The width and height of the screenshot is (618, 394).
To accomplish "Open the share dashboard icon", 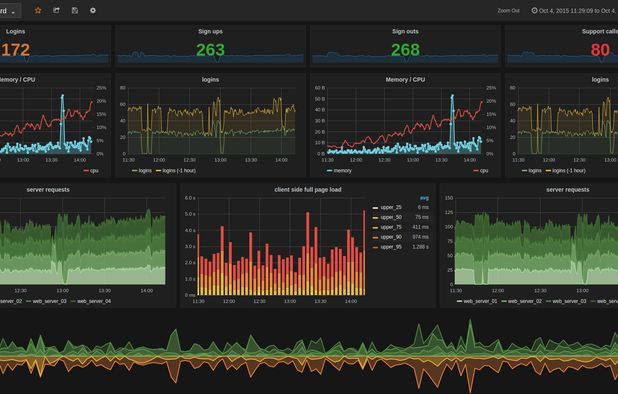I will click(56, 11).
